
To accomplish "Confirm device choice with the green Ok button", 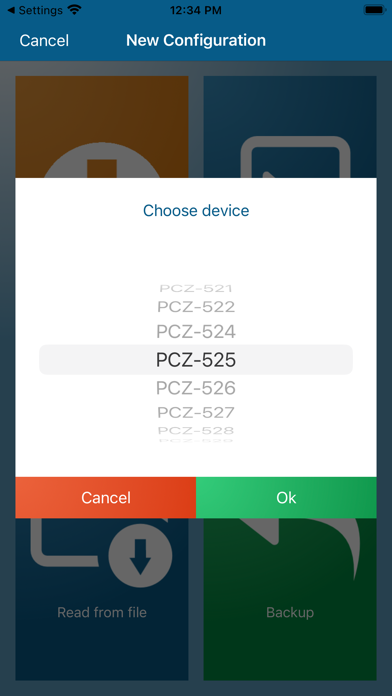I will point(286,498).
